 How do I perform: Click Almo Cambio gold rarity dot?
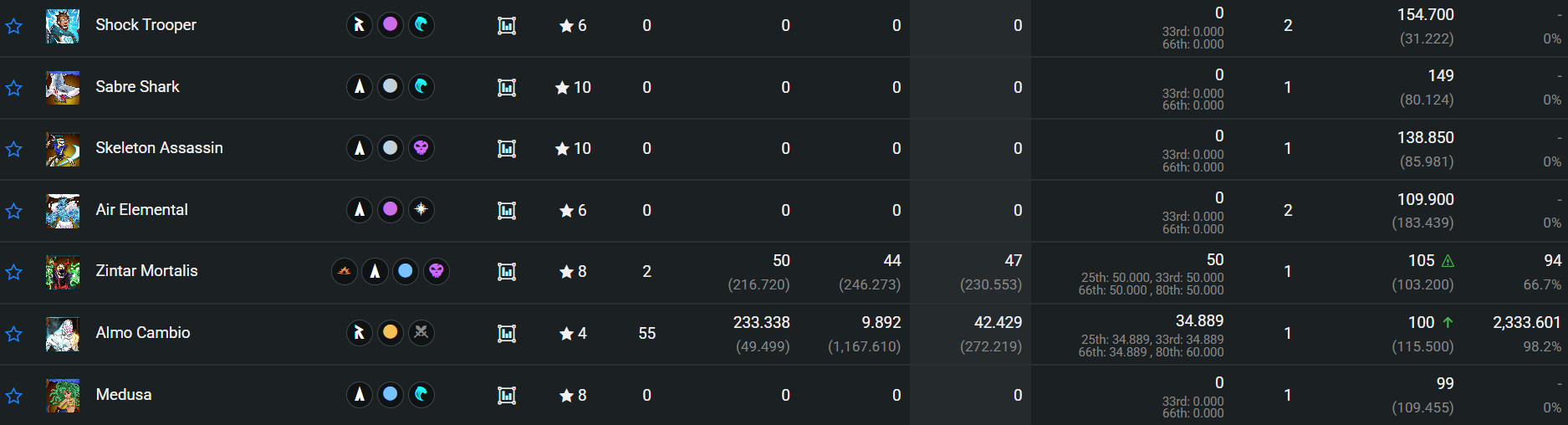pos(391,332)
